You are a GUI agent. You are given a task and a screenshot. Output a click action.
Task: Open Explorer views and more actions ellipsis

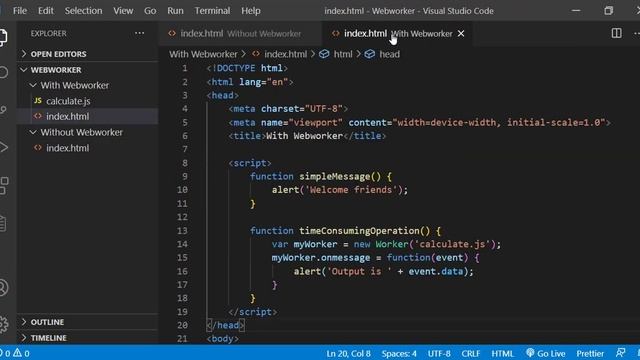coord(140,33)
